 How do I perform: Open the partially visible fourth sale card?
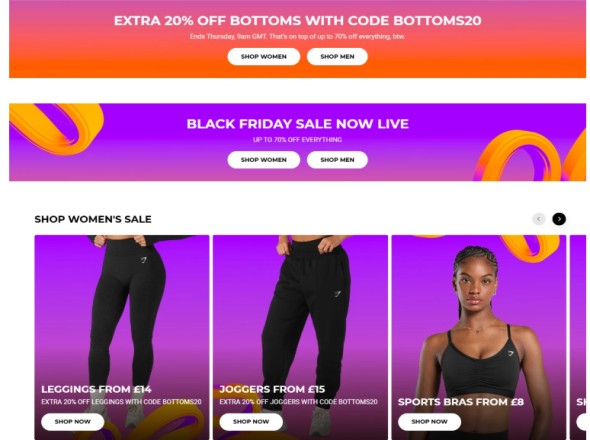578,337
